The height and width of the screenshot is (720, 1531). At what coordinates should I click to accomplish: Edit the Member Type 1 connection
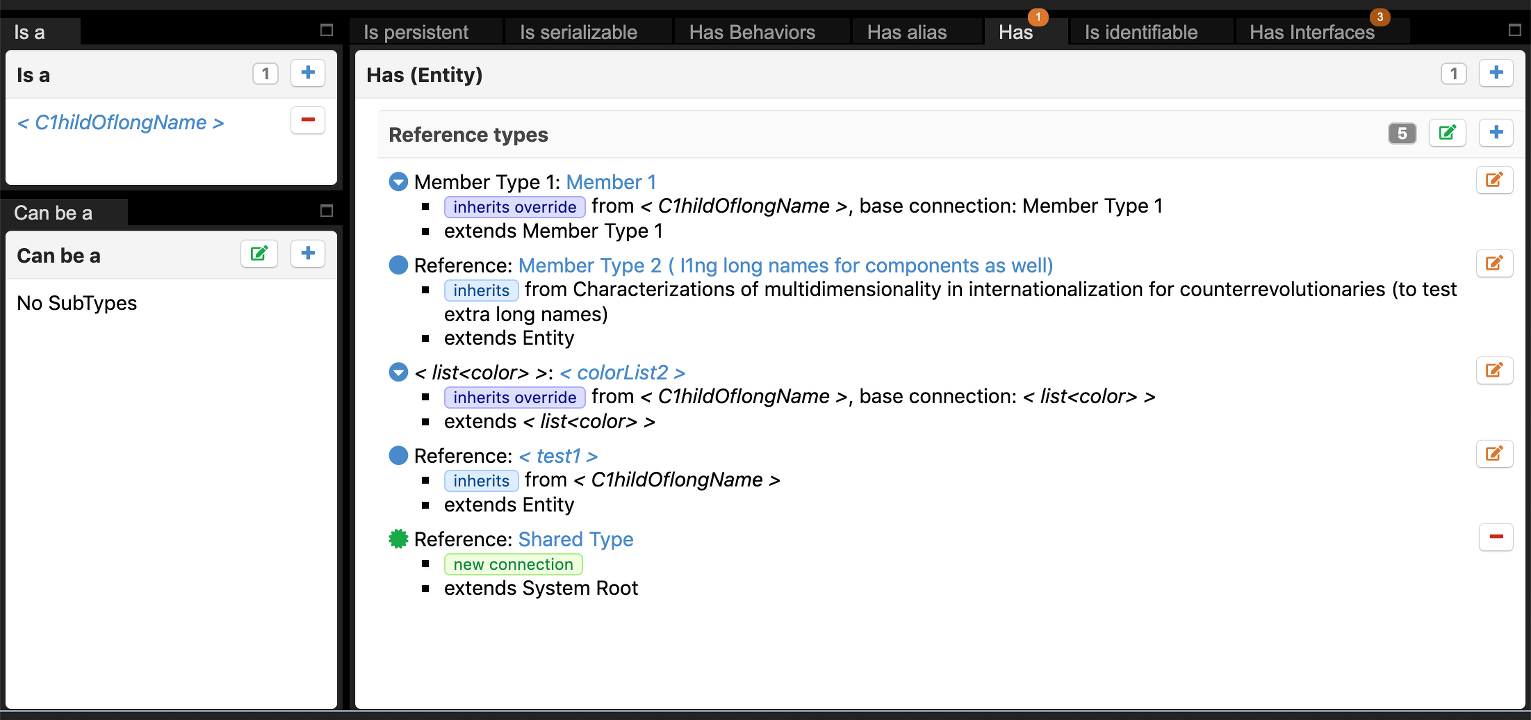1493,180
